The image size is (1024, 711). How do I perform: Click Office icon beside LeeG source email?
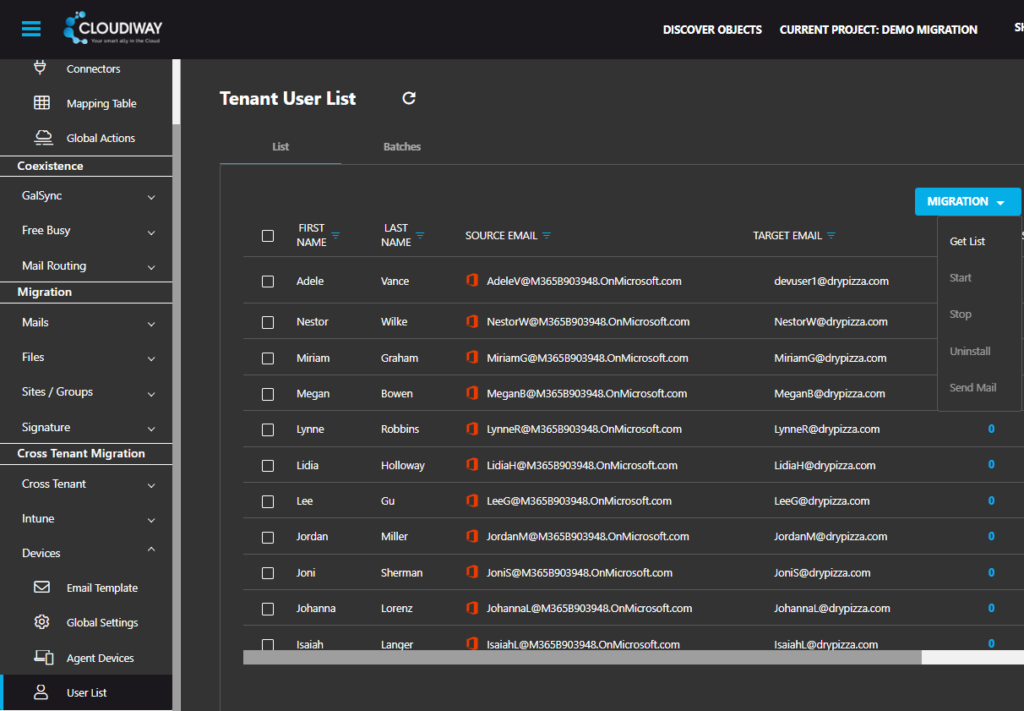[x=472, y=500]
